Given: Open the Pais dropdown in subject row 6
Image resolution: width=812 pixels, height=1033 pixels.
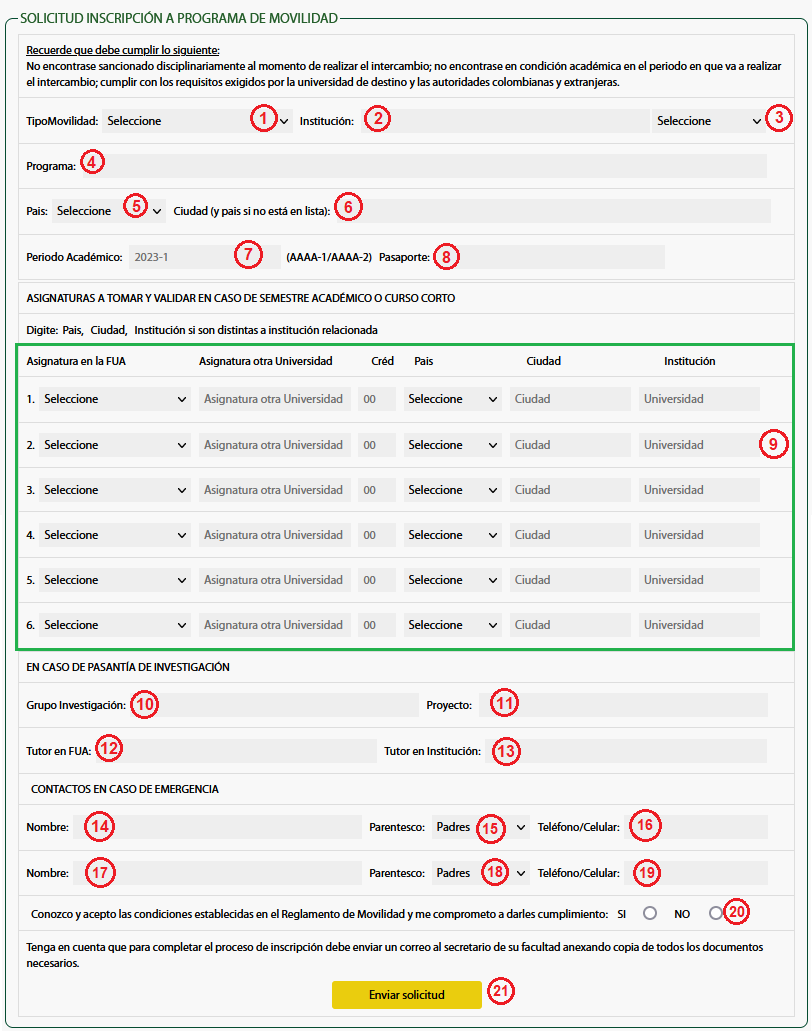Looking at the screenshot, I should (452, 625).
